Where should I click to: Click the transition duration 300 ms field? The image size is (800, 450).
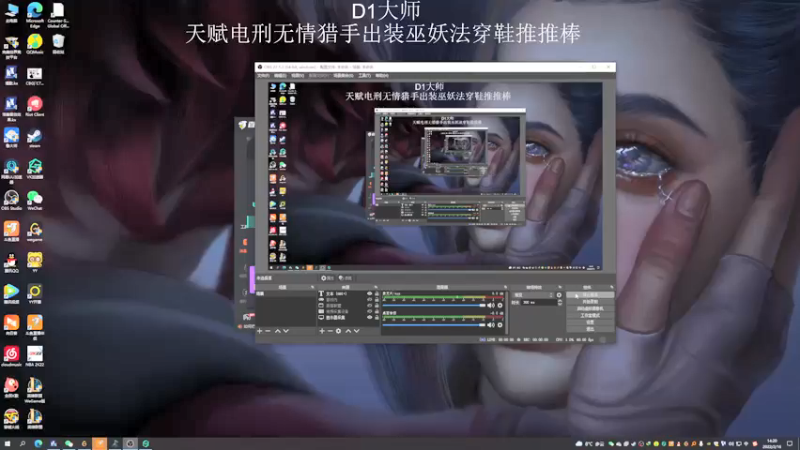(538, 303)
